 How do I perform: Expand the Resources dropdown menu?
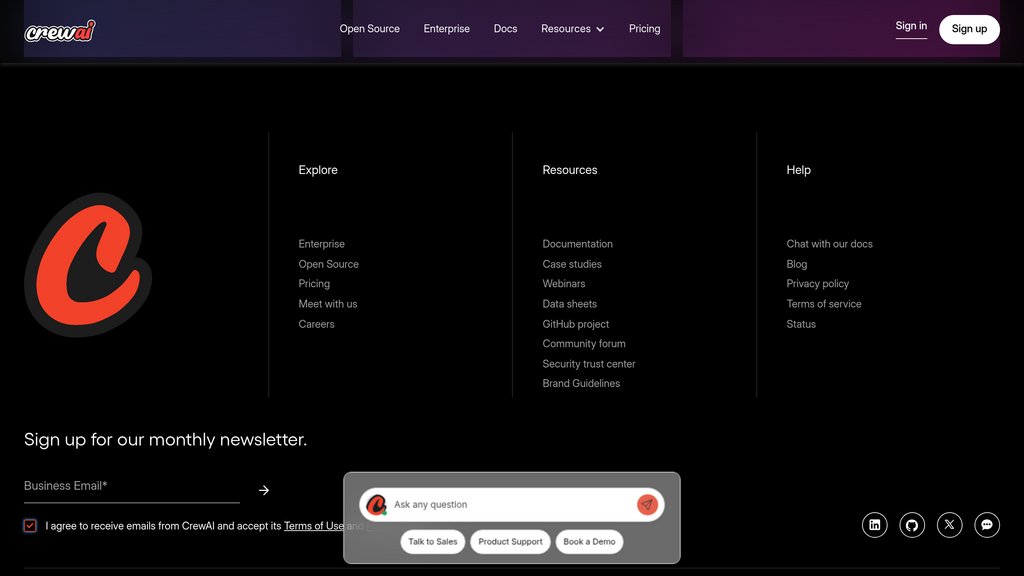[572, 29]
